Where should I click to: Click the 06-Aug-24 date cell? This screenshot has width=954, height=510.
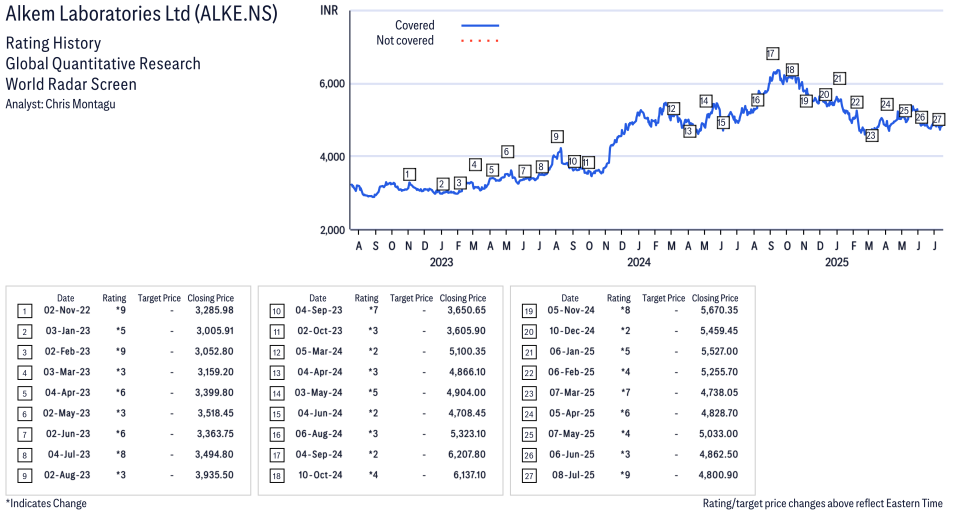(319, 434)
